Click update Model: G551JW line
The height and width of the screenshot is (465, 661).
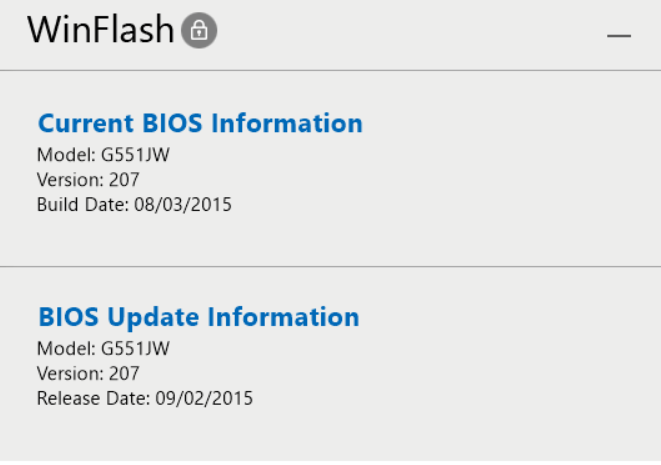pos(103,349)
